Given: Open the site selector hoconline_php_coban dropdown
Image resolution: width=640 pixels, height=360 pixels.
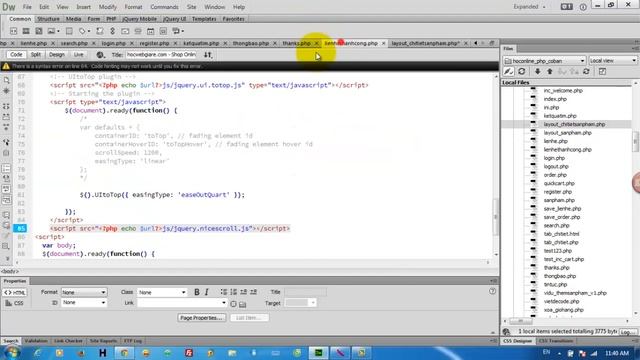Looking at the screenshot, I should (x=545, y=61).
